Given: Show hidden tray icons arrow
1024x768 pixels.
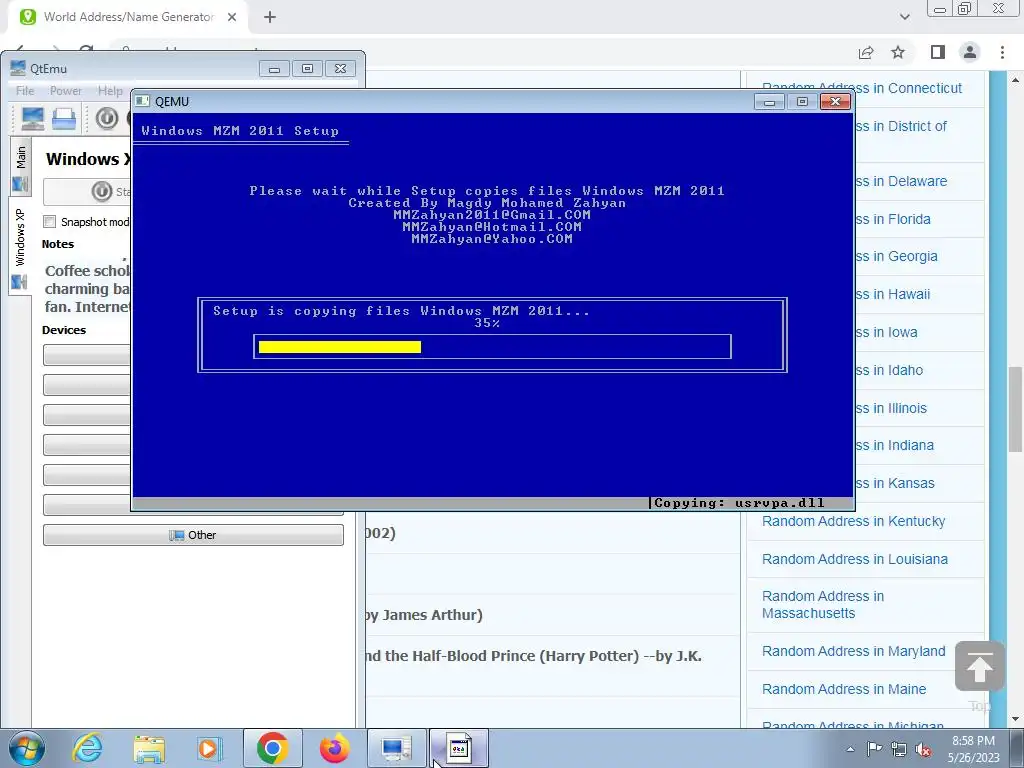Looking at the screenshot, I should [850, 749].
